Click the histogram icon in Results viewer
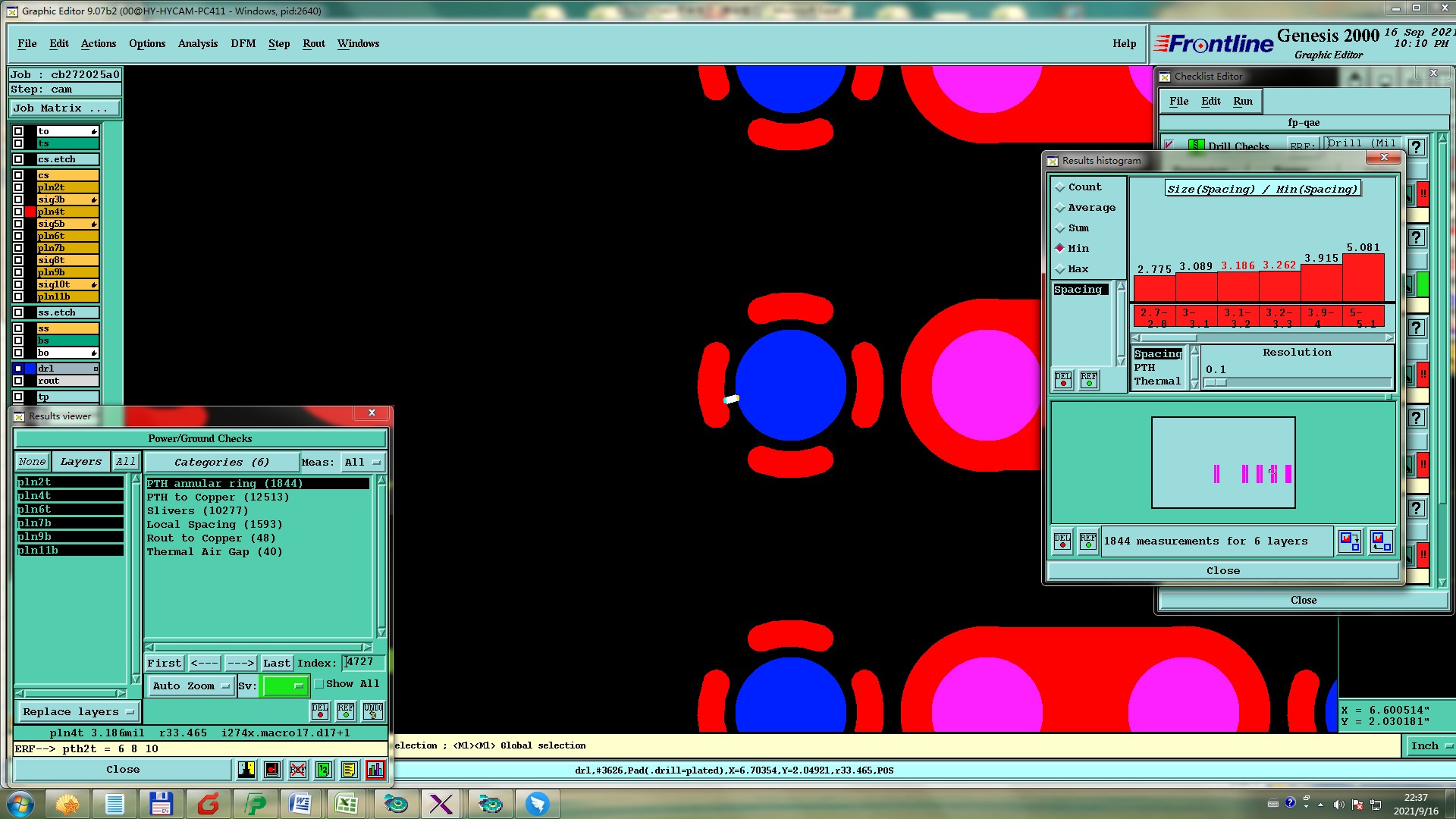Screen dimensions: 1456x819 pos(375,770)
